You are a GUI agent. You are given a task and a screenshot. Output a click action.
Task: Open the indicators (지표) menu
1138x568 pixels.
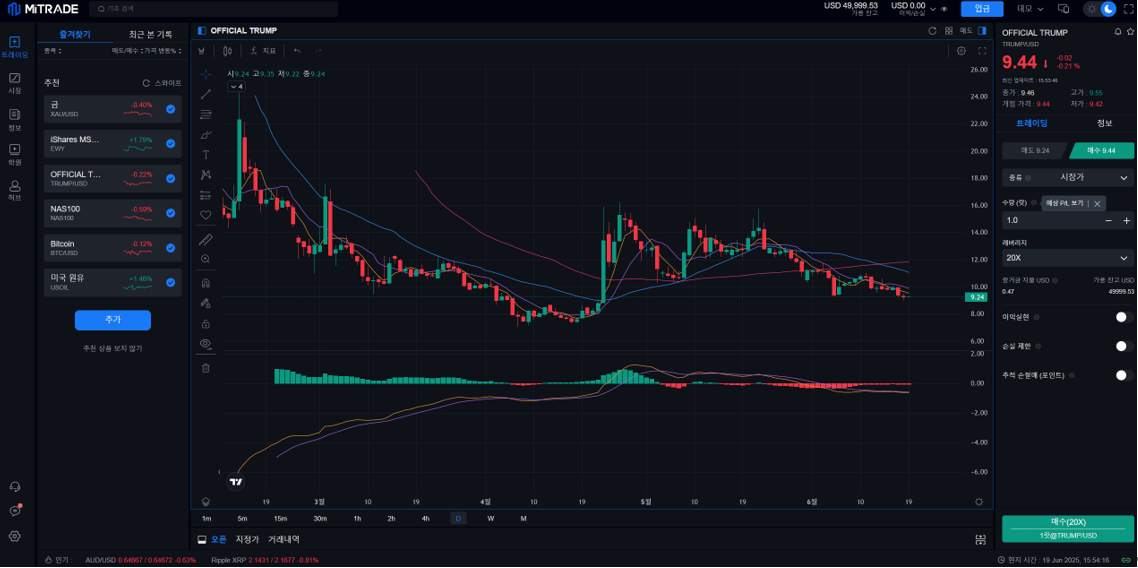coord(263,51)
